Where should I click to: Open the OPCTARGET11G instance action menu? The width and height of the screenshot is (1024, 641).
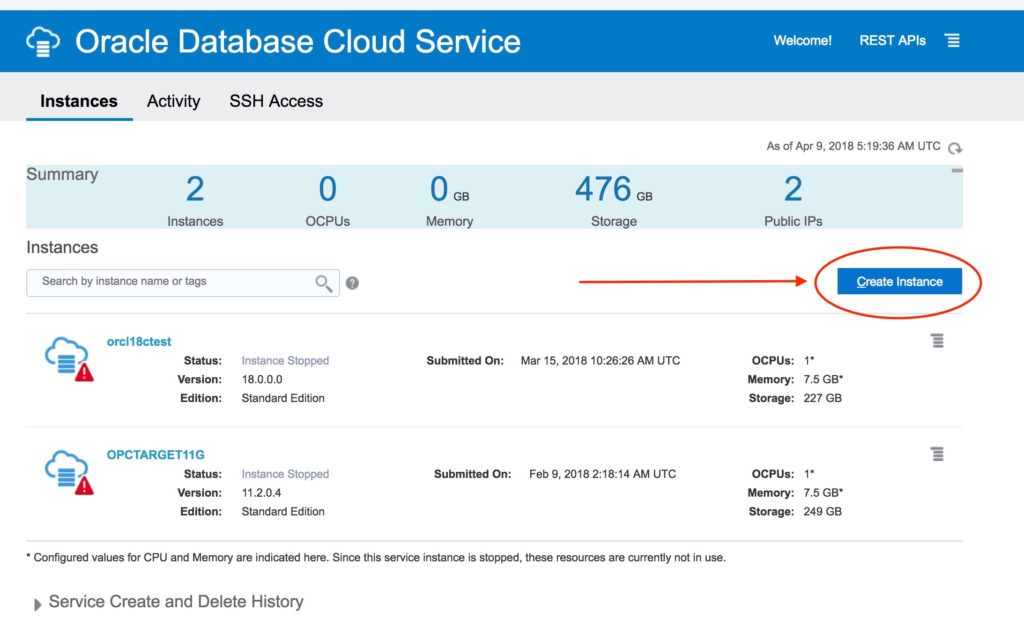937,454
